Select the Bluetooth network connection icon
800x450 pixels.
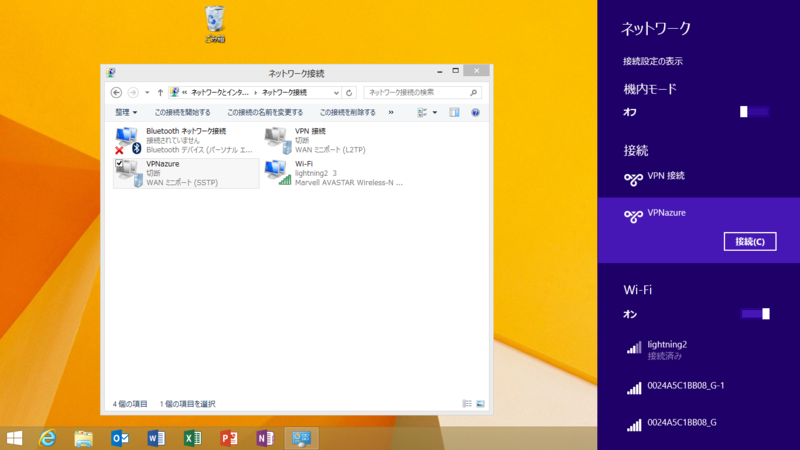pyautogui.click(x=127, y=140)
